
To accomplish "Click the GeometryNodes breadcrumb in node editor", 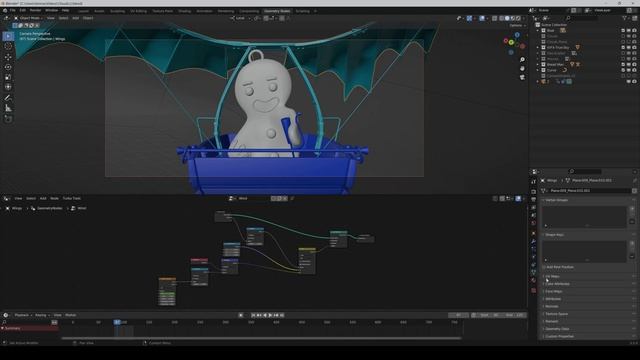I will tap(50, 208).
